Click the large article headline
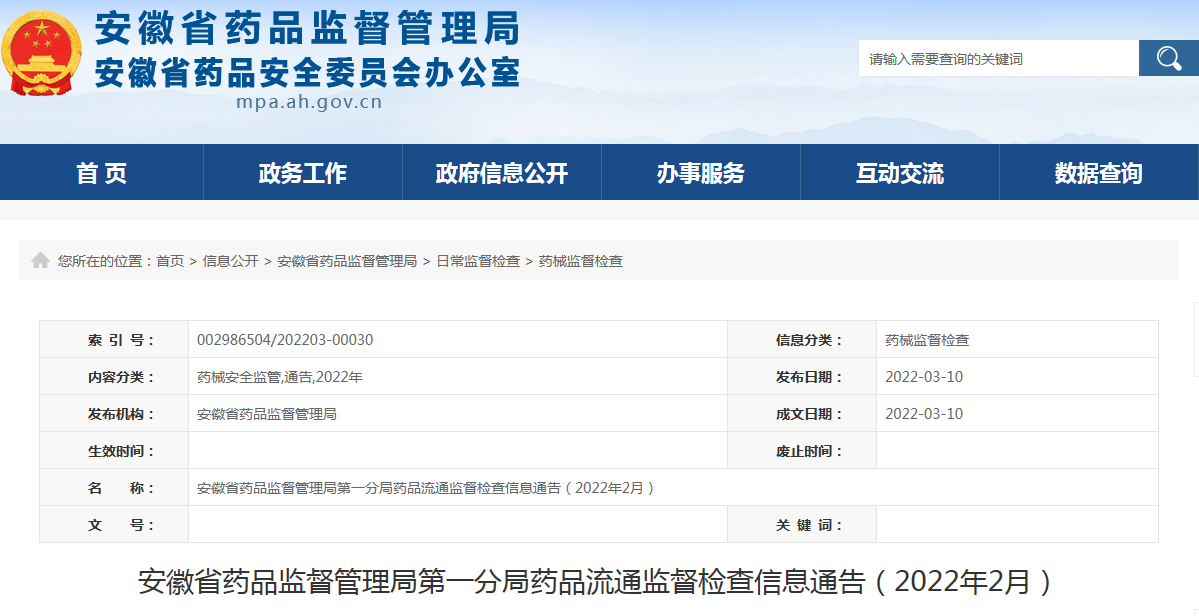 [x=596, y=582]
